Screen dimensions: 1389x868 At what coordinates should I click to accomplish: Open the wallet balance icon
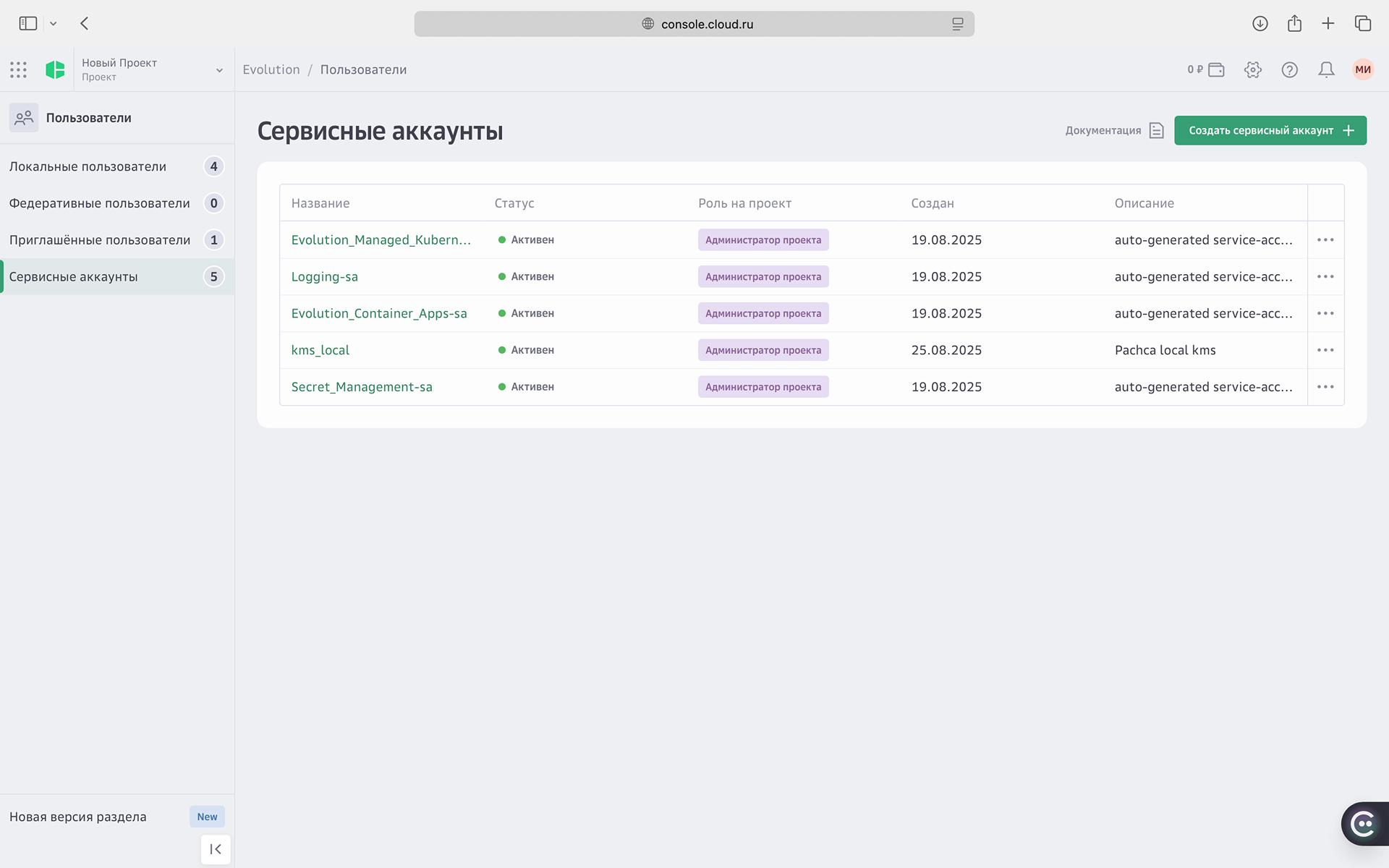click(1216, 70)
